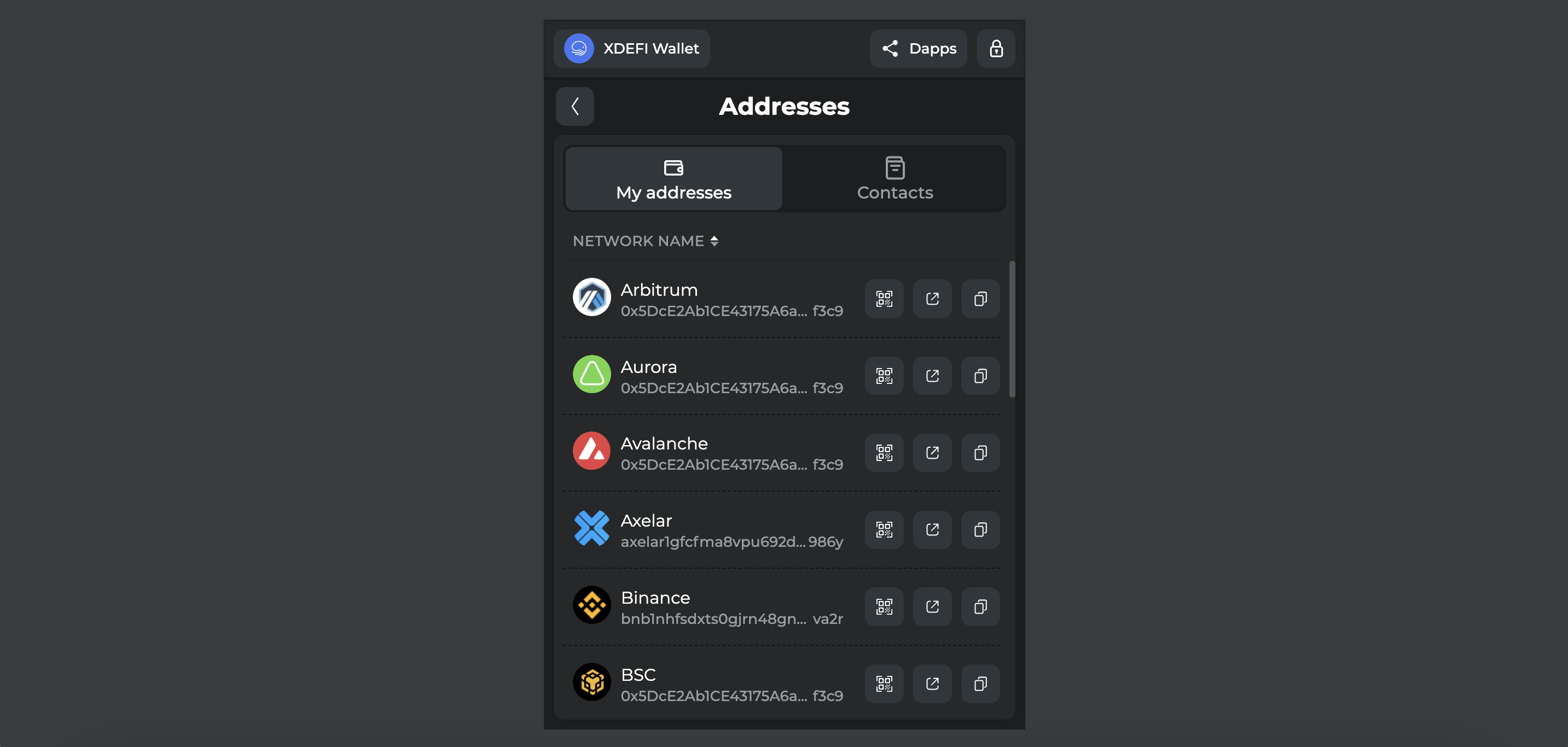Viewport: 1568px width, 747px height.
Task: Open BSC address in block explorer
Action: tap(932, 684)
